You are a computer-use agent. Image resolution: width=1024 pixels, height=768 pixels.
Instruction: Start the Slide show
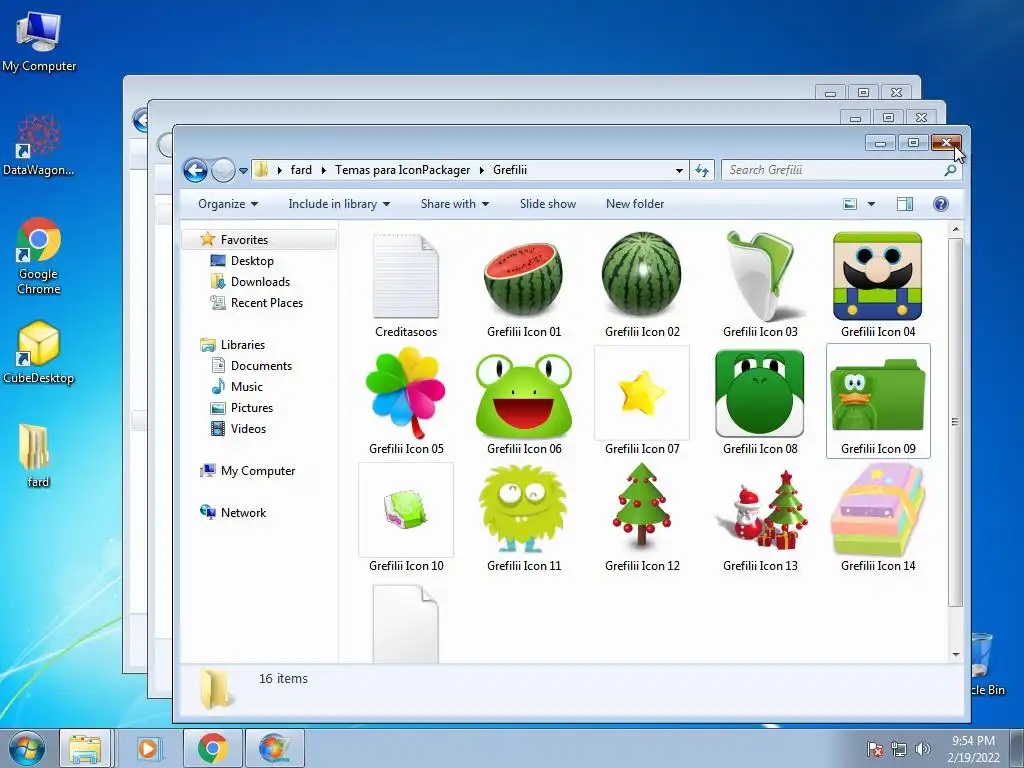548,204
